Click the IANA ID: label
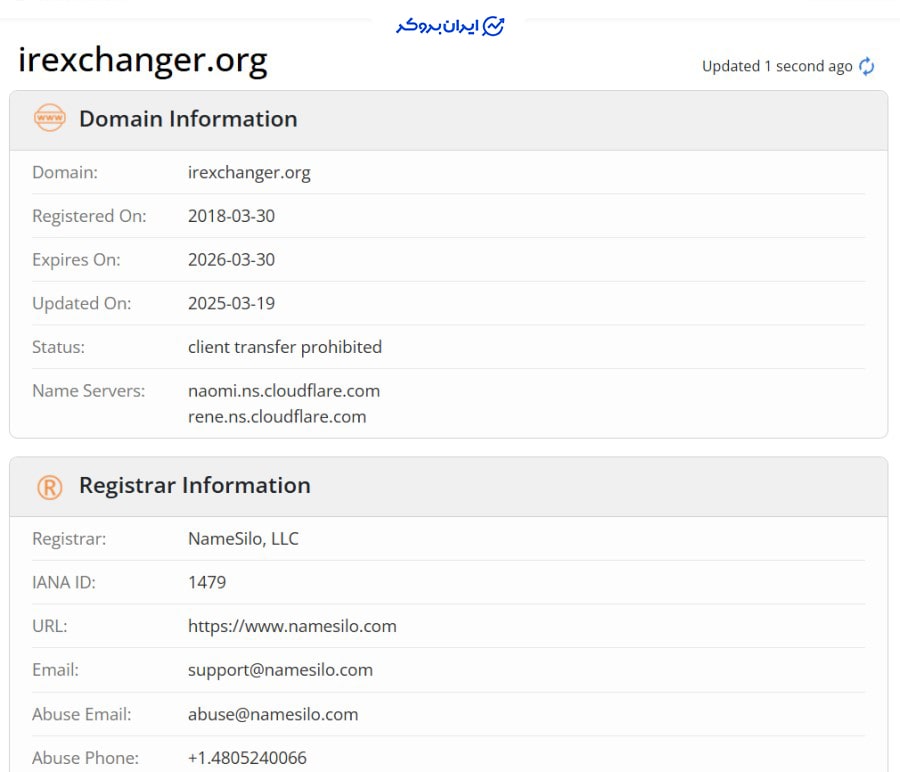 point(64,583)
